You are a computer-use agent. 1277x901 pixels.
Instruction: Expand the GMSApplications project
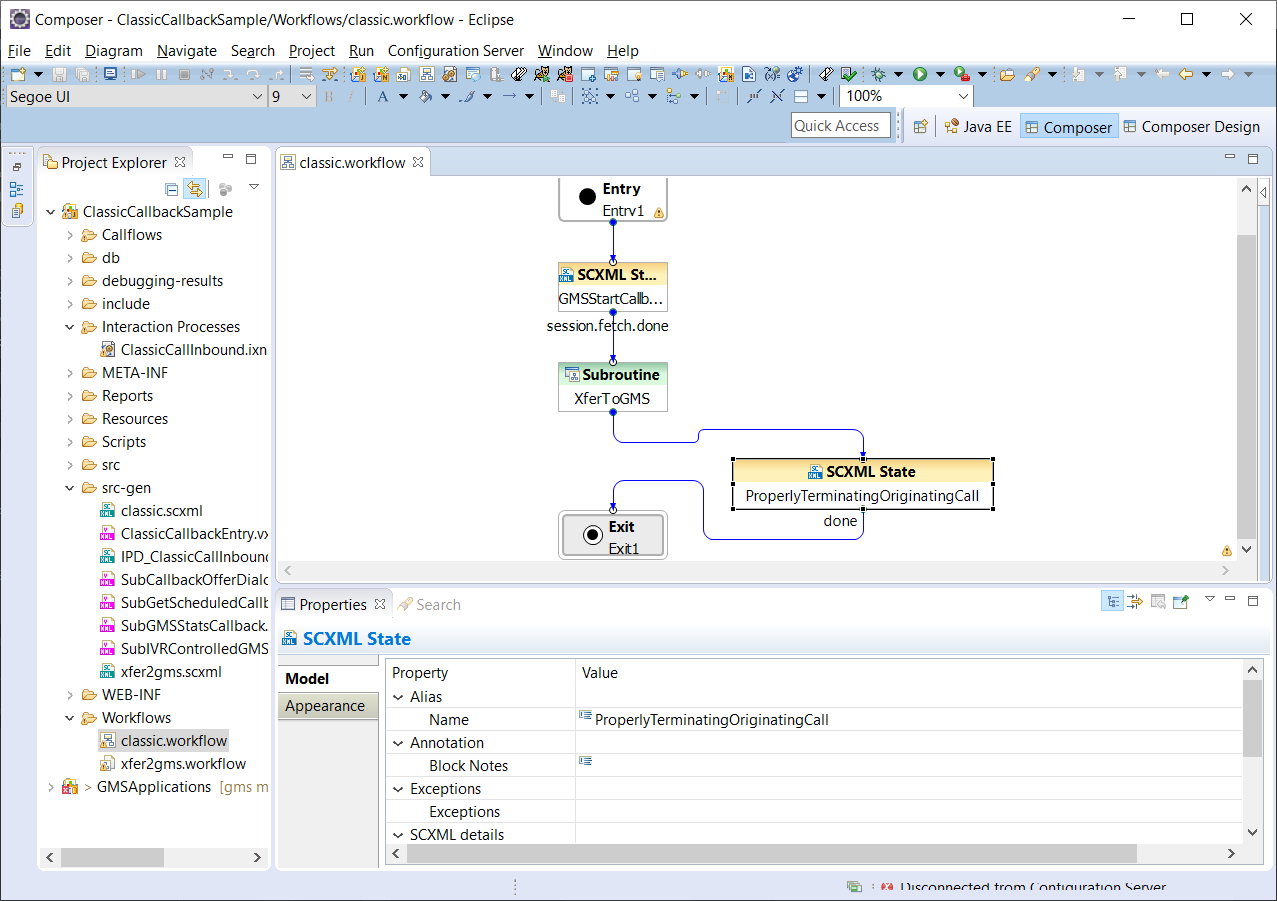coord(51,787)
